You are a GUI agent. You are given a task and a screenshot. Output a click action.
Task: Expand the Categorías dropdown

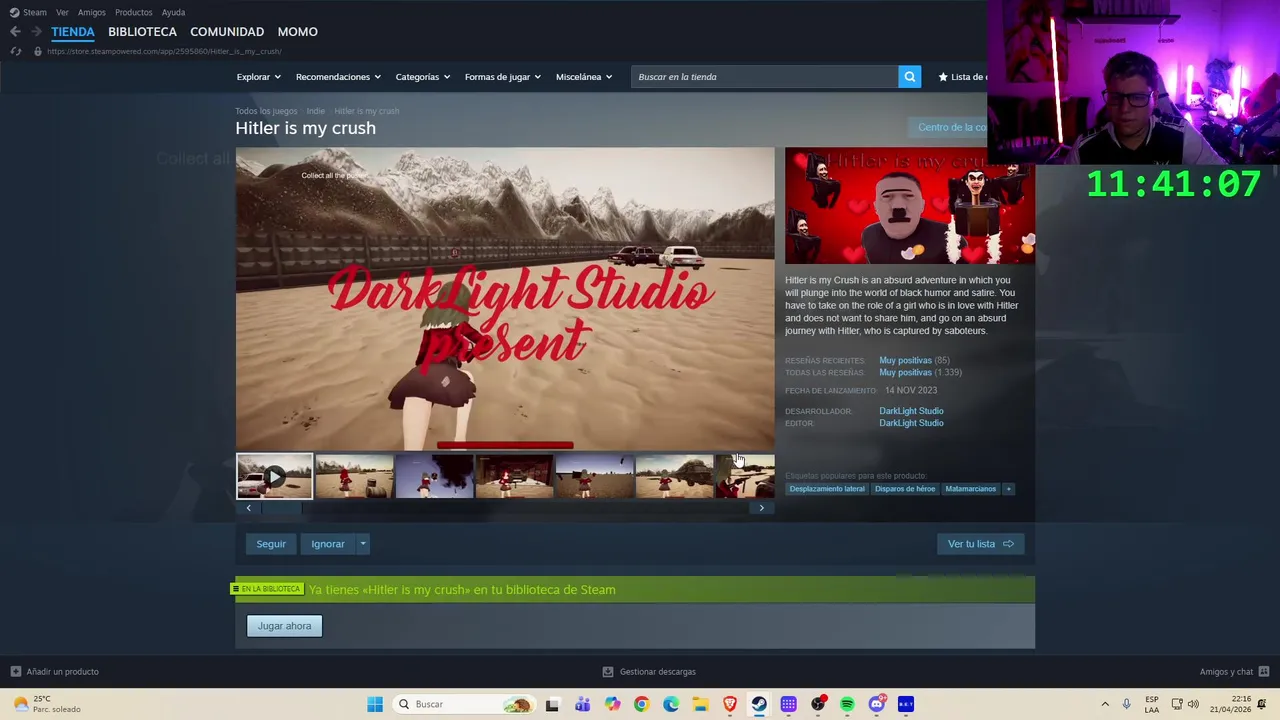point(422,77)
